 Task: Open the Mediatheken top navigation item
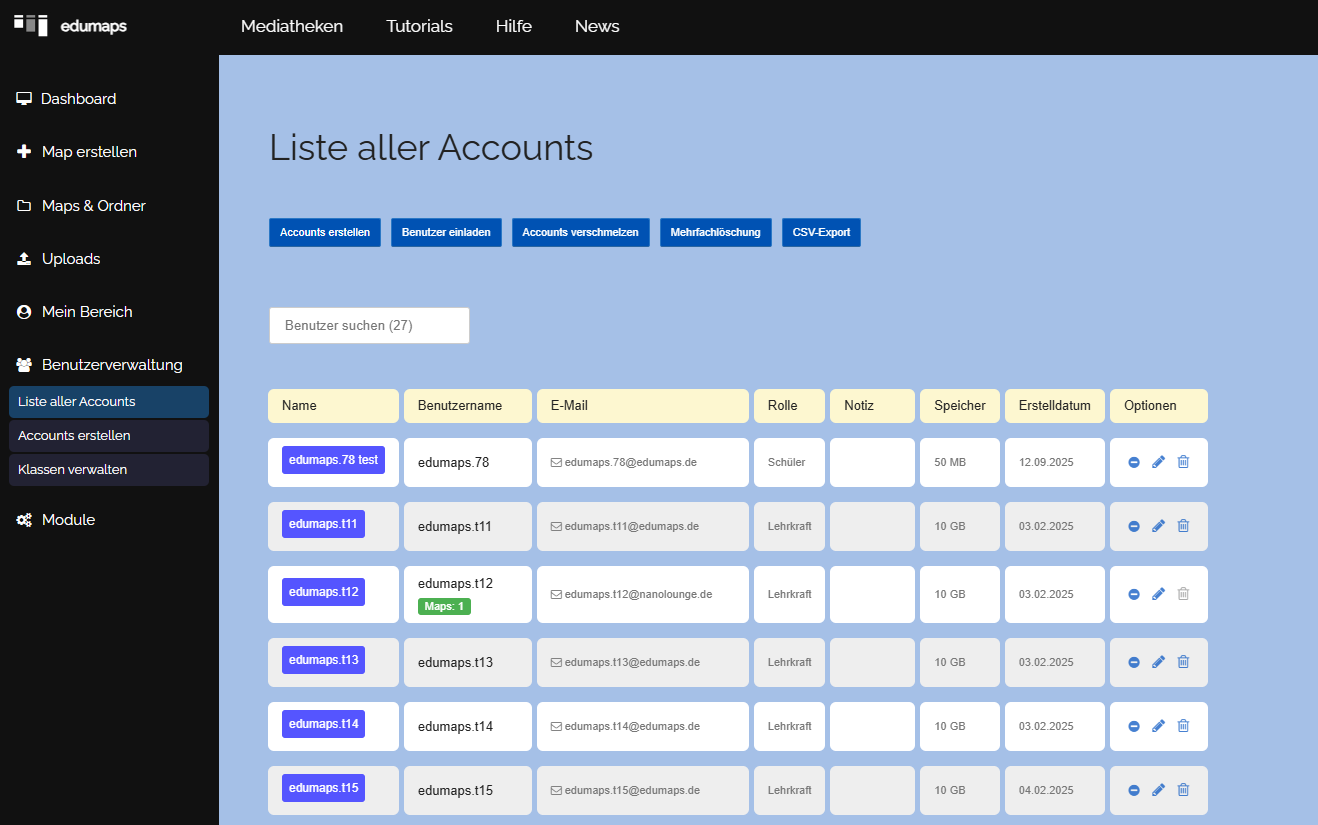pyautogui.click(x=292, y=27)
